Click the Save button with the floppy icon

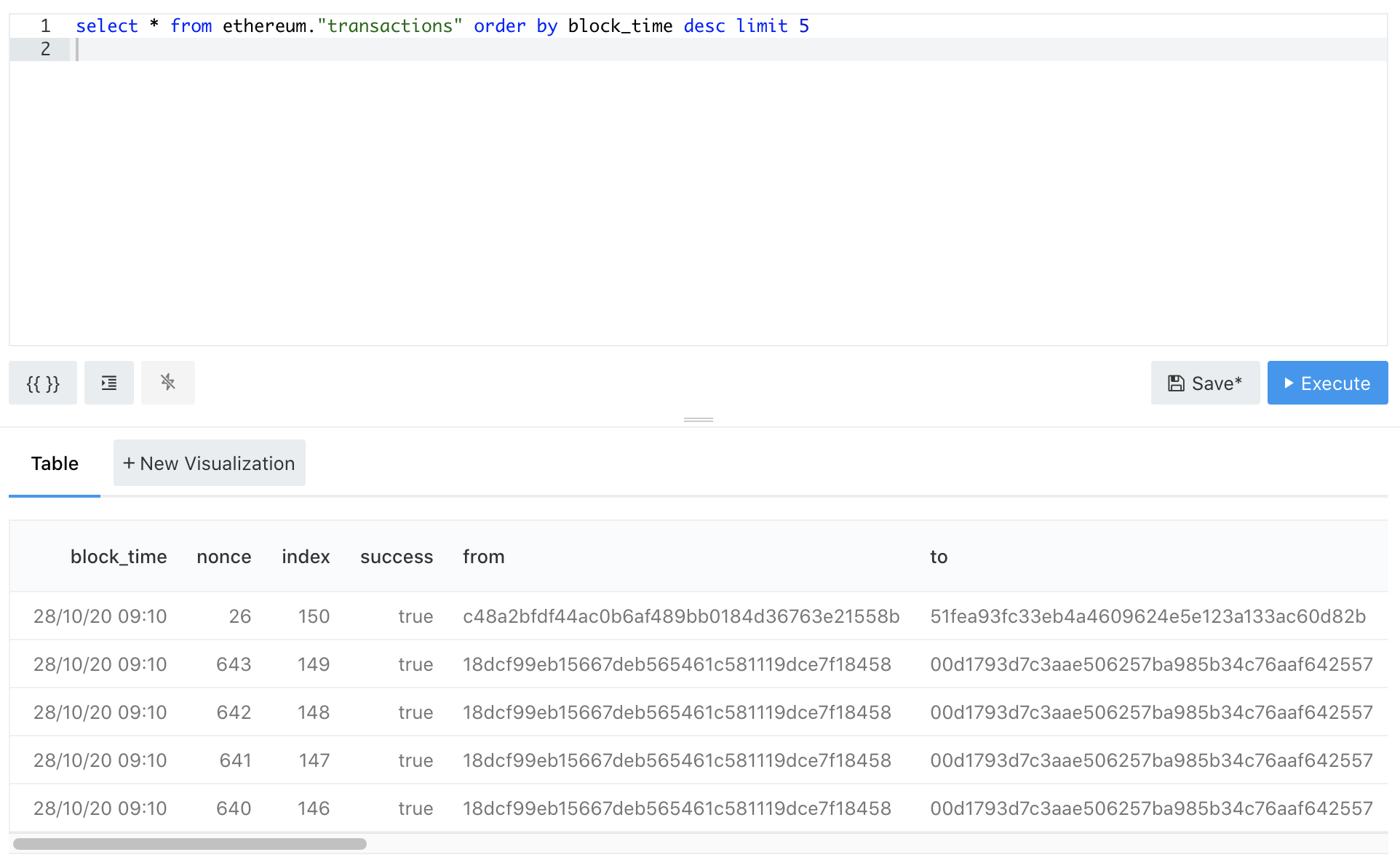1205,383
